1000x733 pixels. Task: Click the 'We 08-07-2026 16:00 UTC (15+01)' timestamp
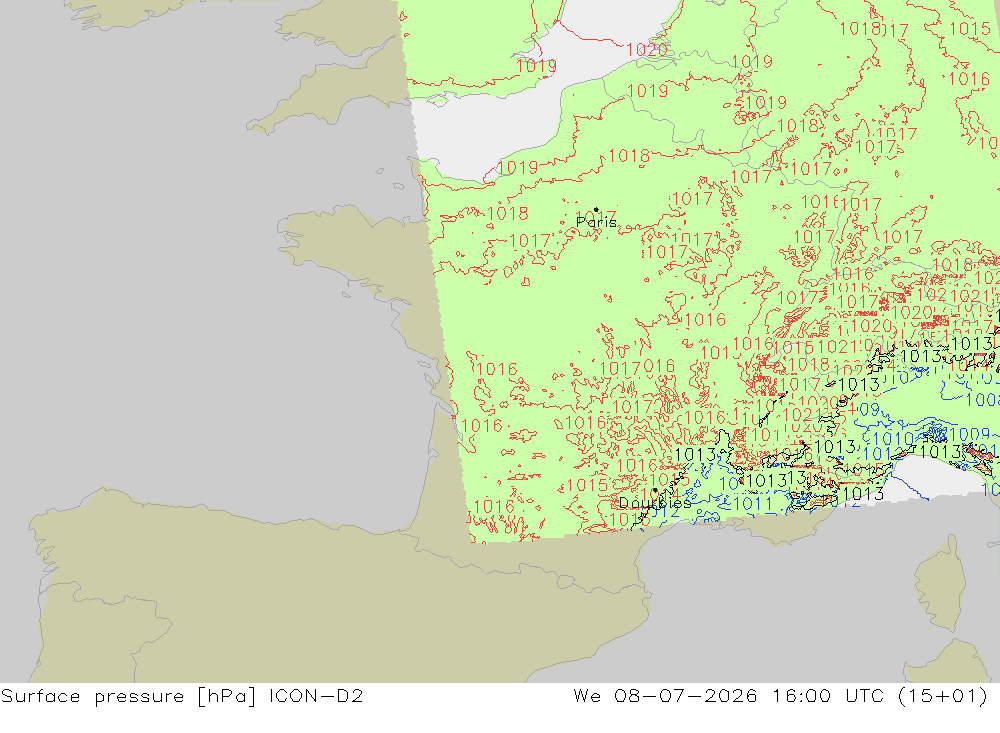point(780,696)
